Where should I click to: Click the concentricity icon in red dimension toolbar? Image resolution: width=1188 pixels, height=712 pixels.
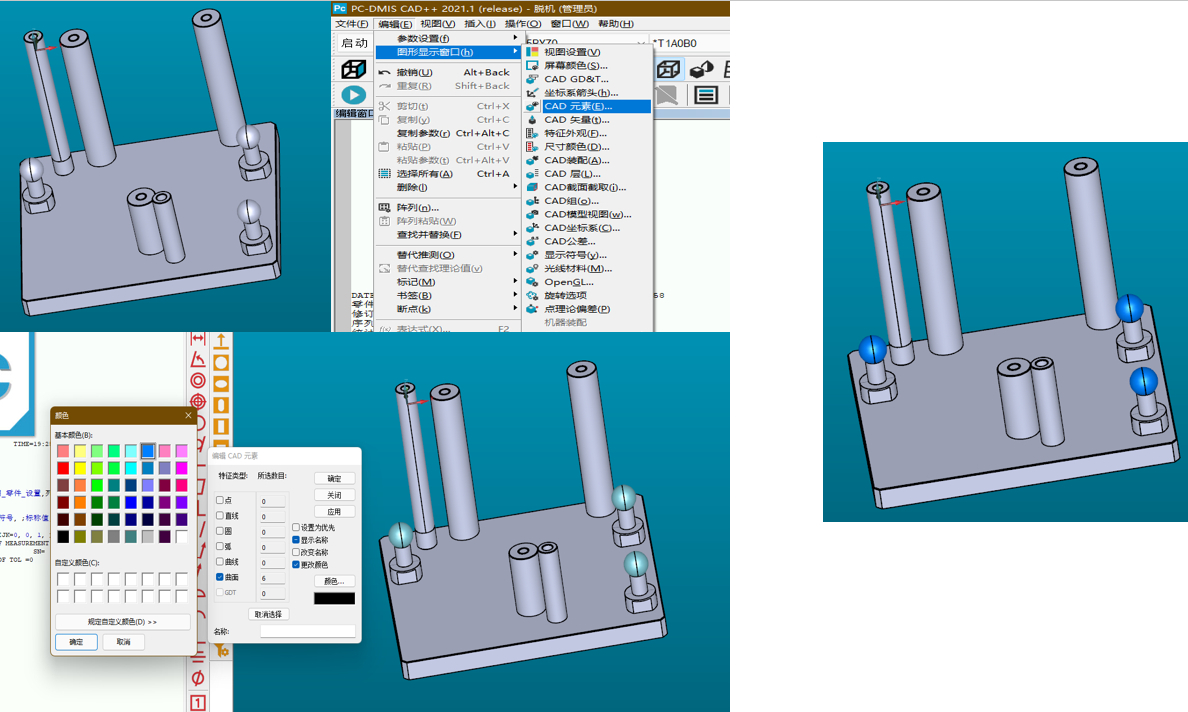pyautogui.click(x=198, y=380)
